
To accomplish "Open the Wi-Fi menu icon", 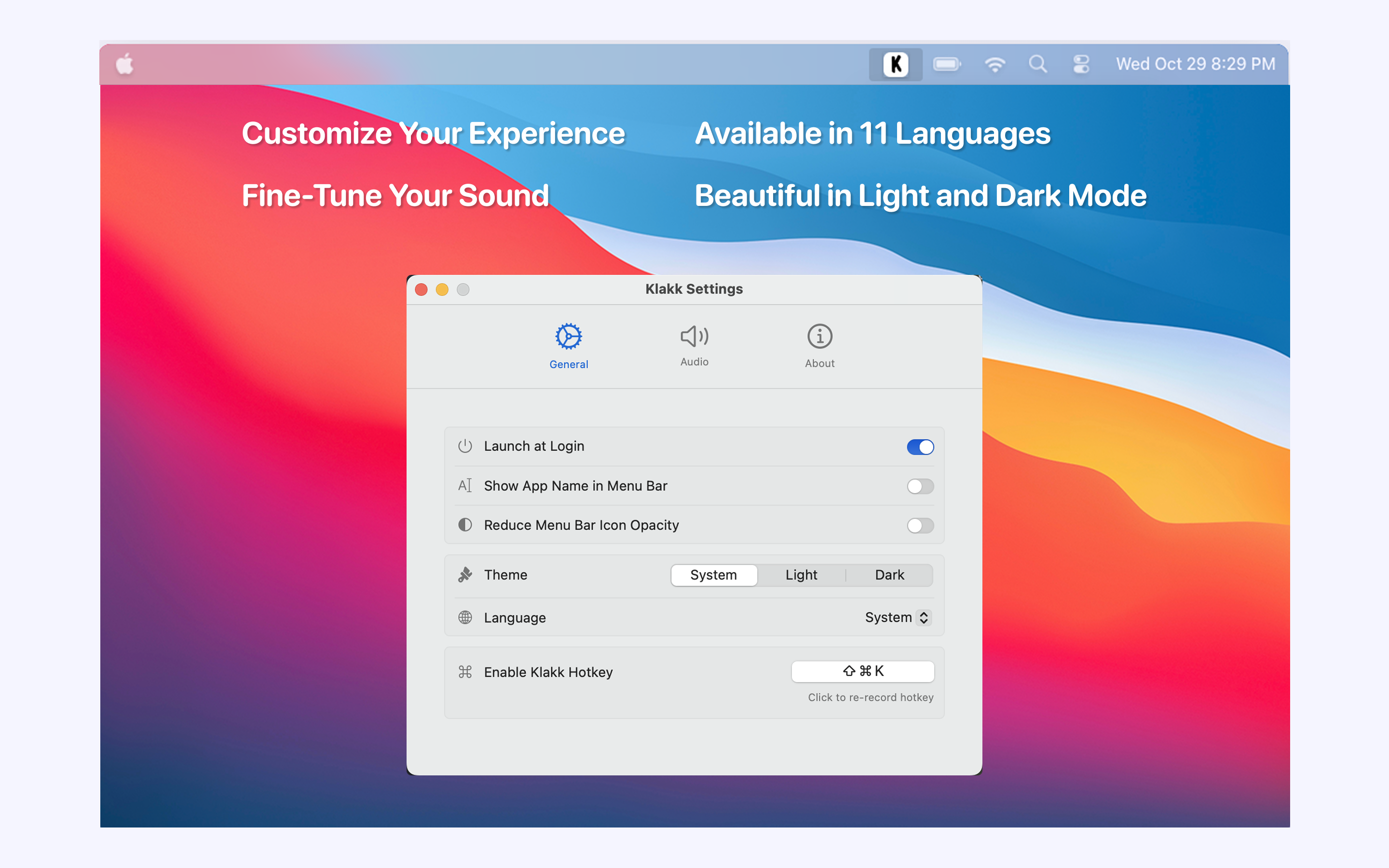I will [x=994, y=64].
